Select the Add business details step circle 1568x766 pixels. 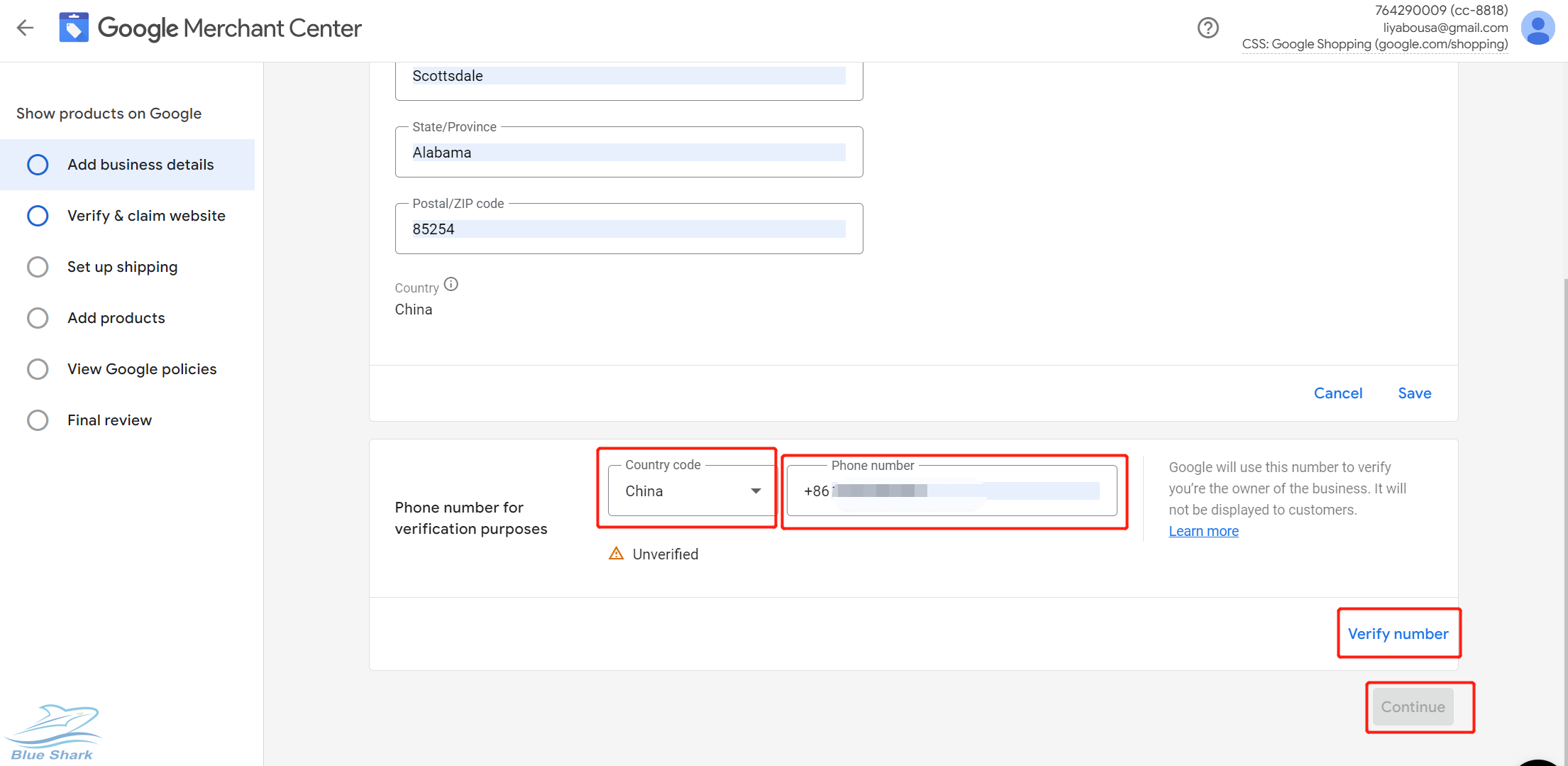click(38, 165)
